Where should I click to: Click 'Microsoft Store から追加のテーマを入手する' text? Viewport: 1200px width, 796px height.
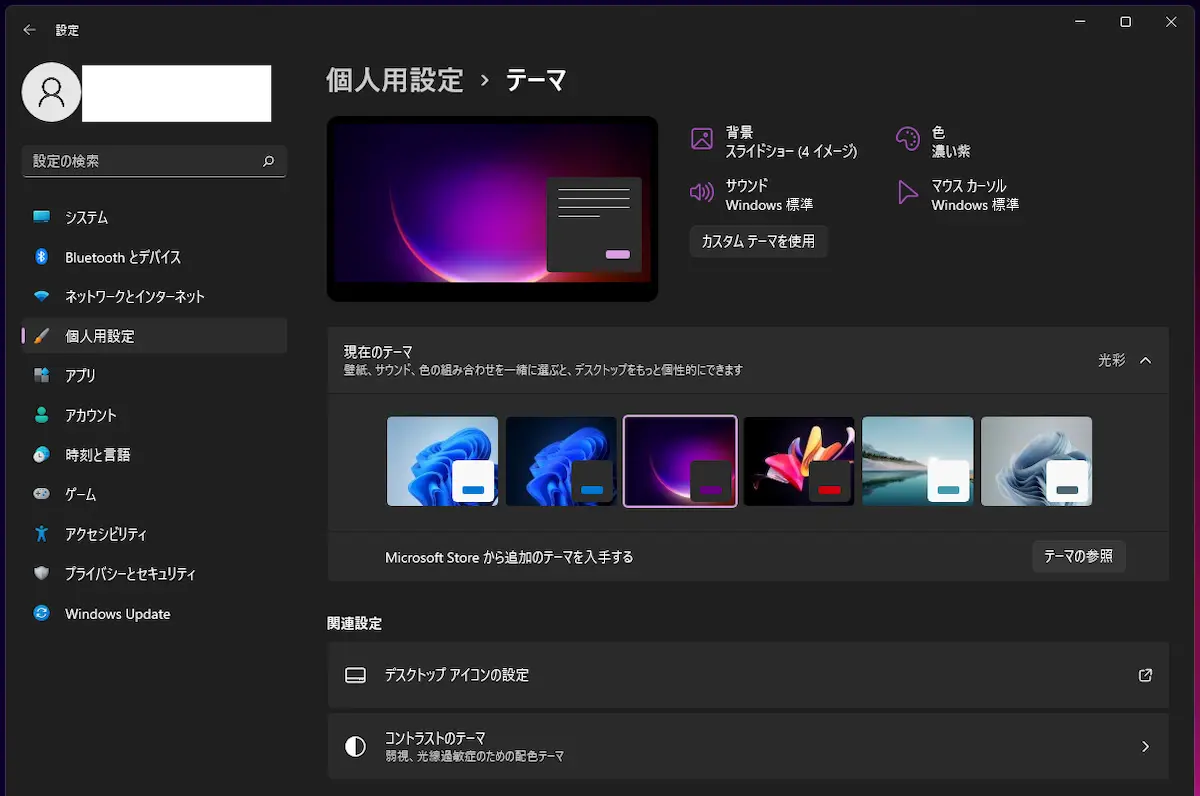[509, 557]
